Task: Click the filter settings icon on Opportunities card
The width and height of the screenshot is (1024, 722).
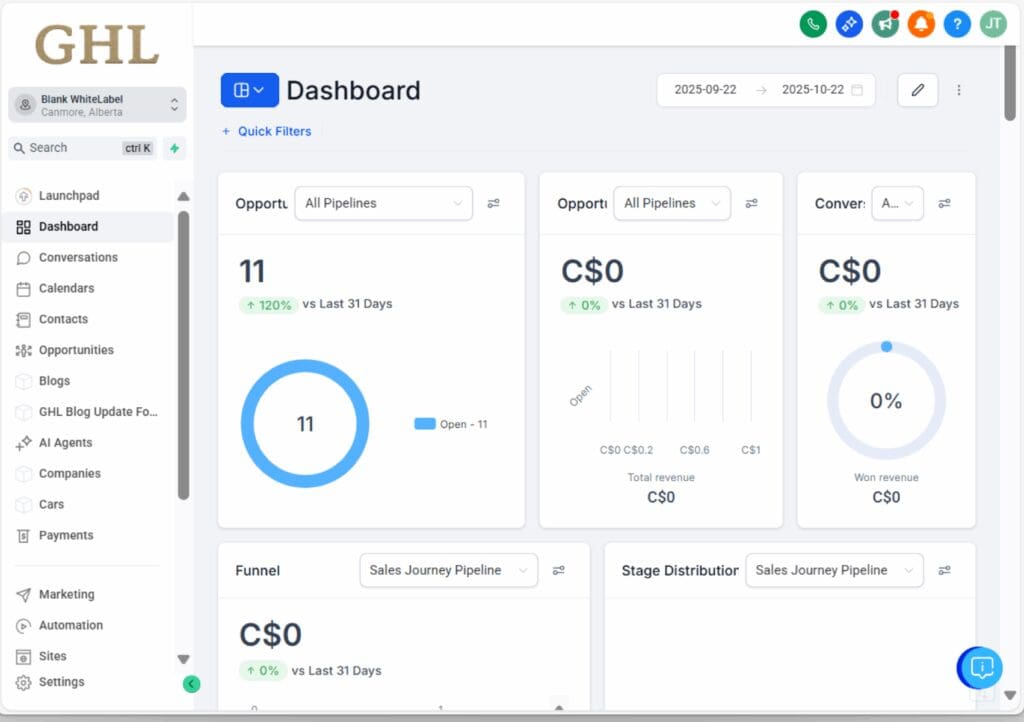Action: coord(493,203)
